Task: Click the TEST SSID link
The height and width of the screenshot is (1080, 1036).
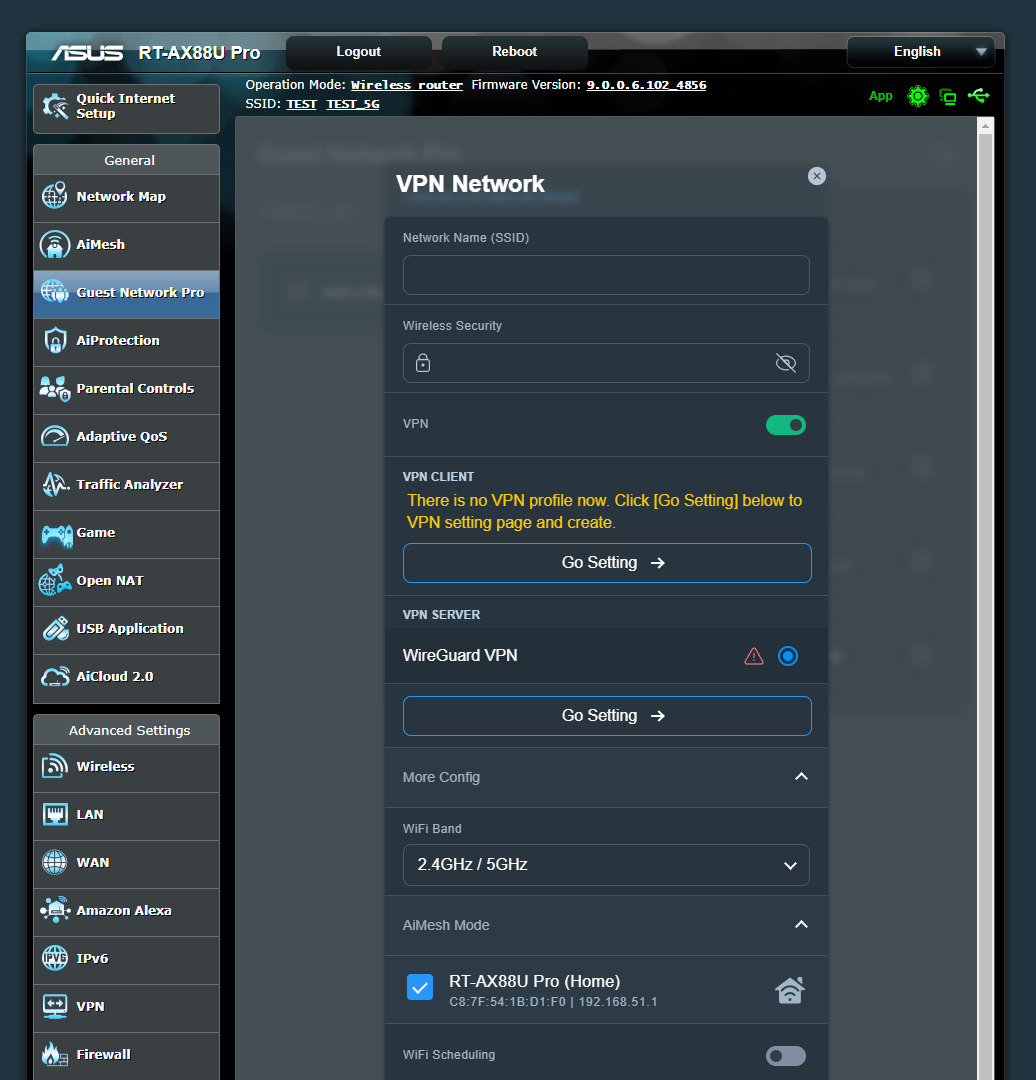Action: click(x=301, y=104)
